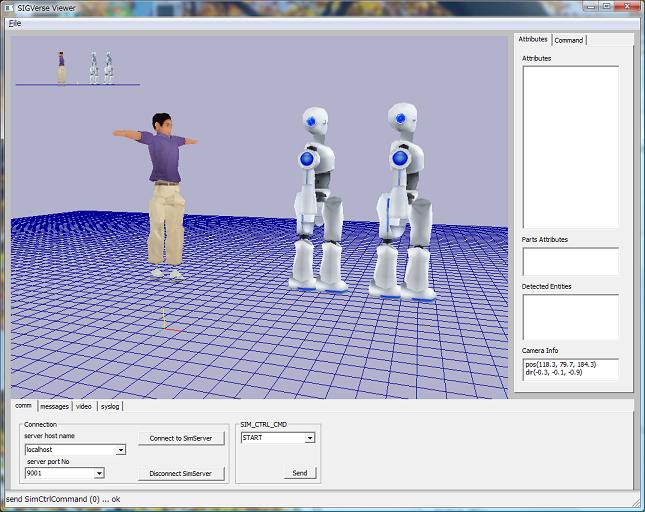Click the Connect to SimServer button
This screenshot has width=645, height=512.
[x=181, y=438]
